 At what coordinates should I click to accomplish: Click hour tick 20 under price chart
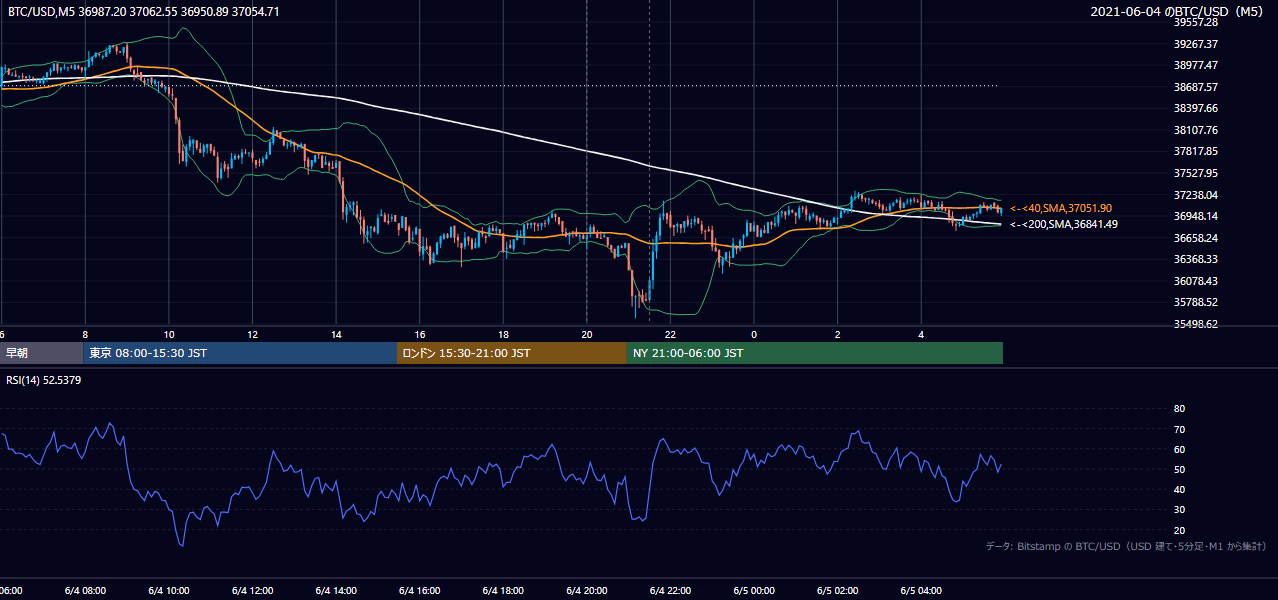pyautogui.click(x=587, y=335)
